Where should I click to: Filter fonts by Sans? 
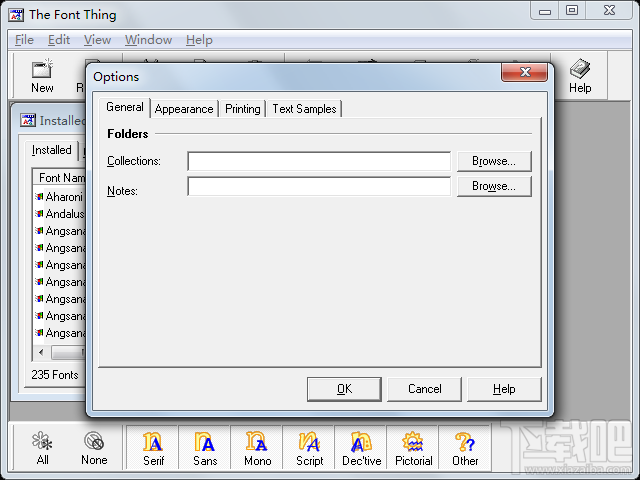click(205, 449)
